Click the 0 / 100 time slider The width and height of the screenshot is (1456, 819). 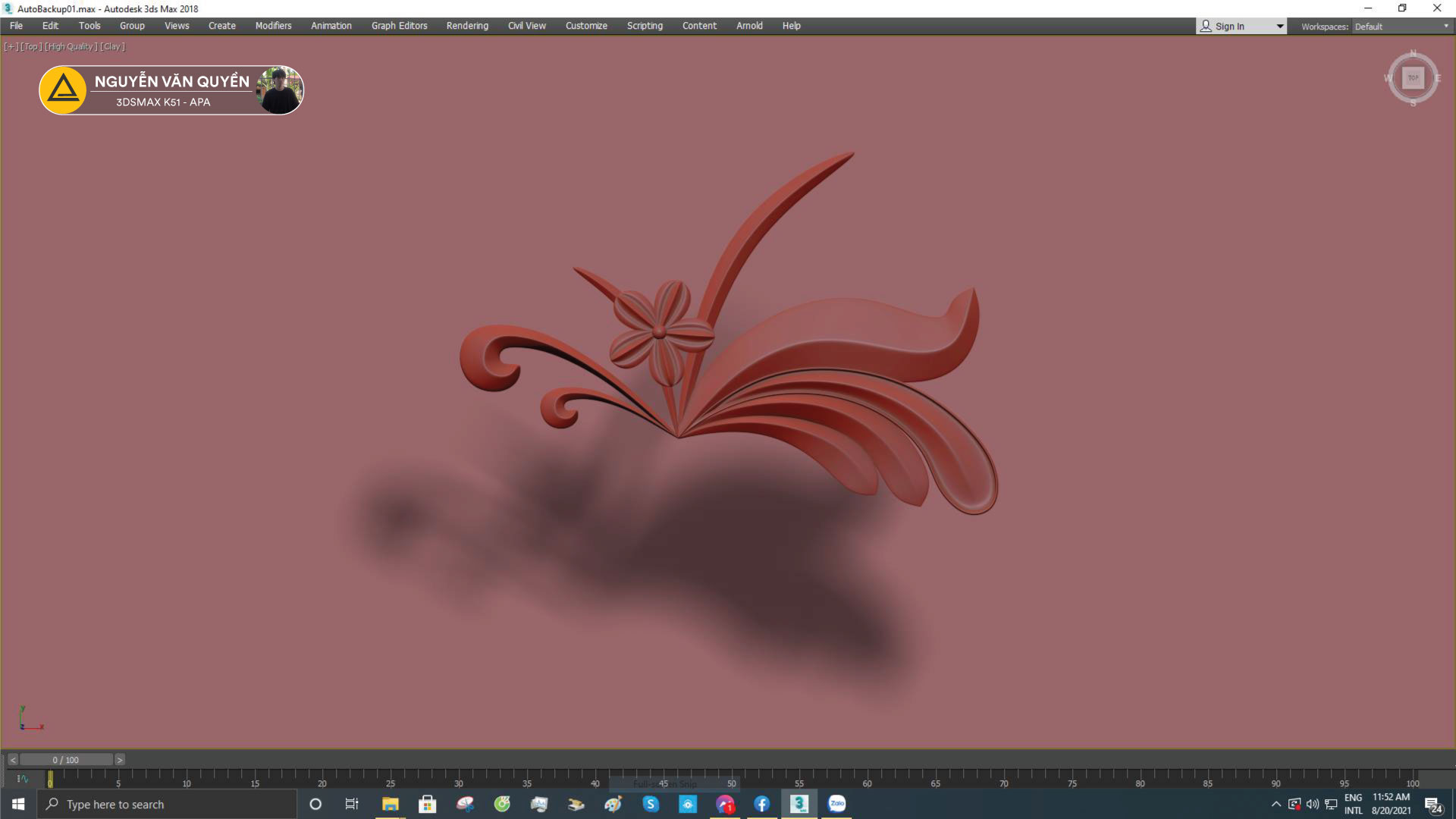[66, 760]
